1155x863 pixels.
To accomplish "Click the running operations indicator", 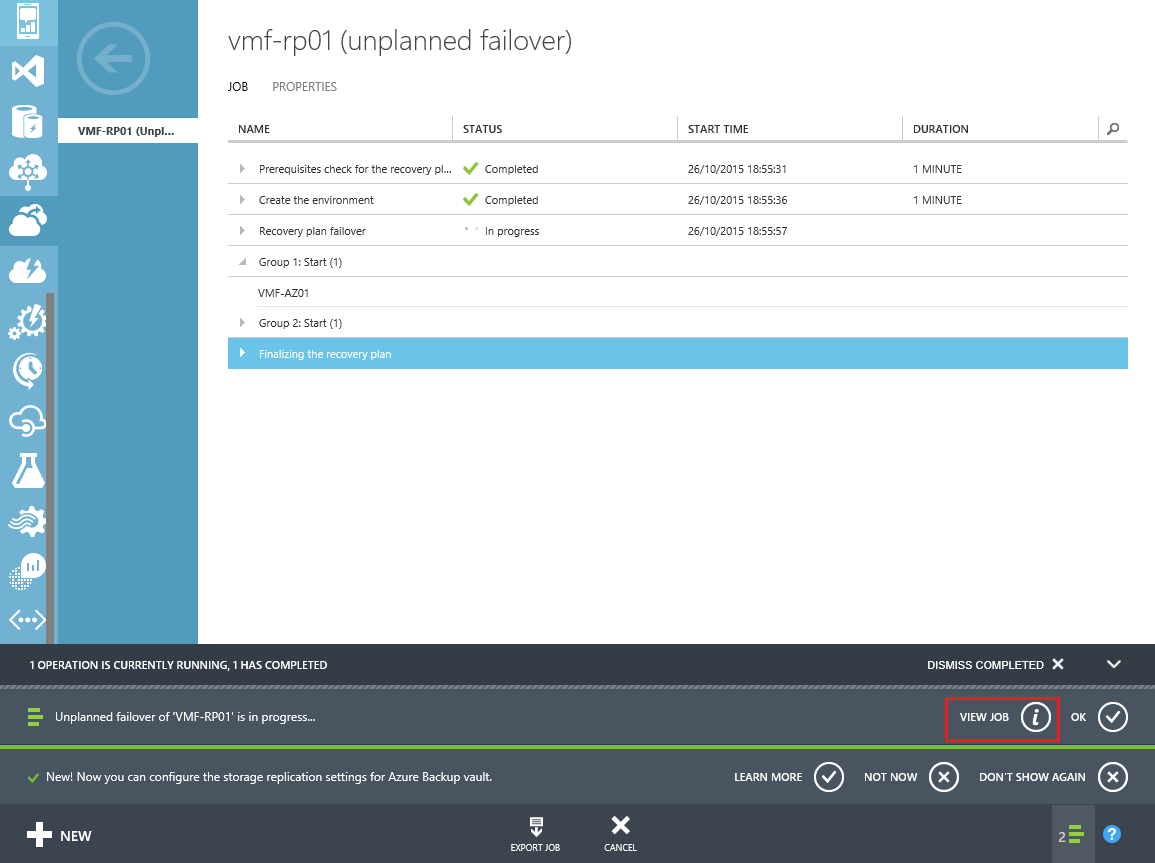I will tap(1072, 835).
